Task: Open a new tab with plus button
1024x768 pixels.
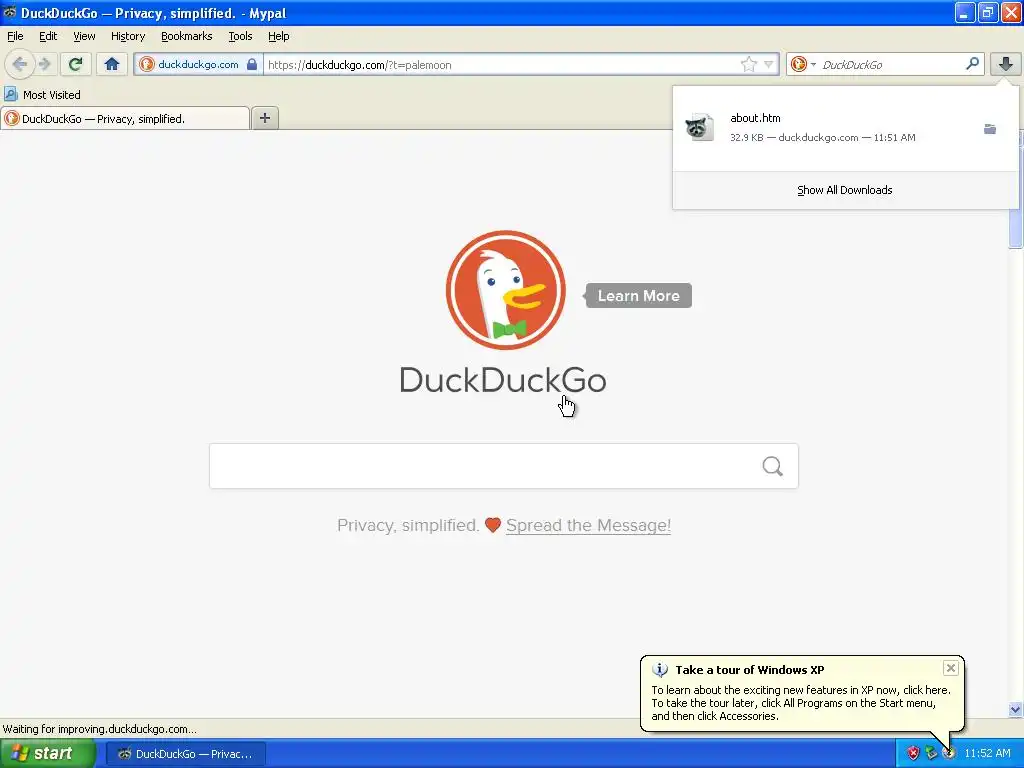Action: pyautogui.click(x=264, y=118)
